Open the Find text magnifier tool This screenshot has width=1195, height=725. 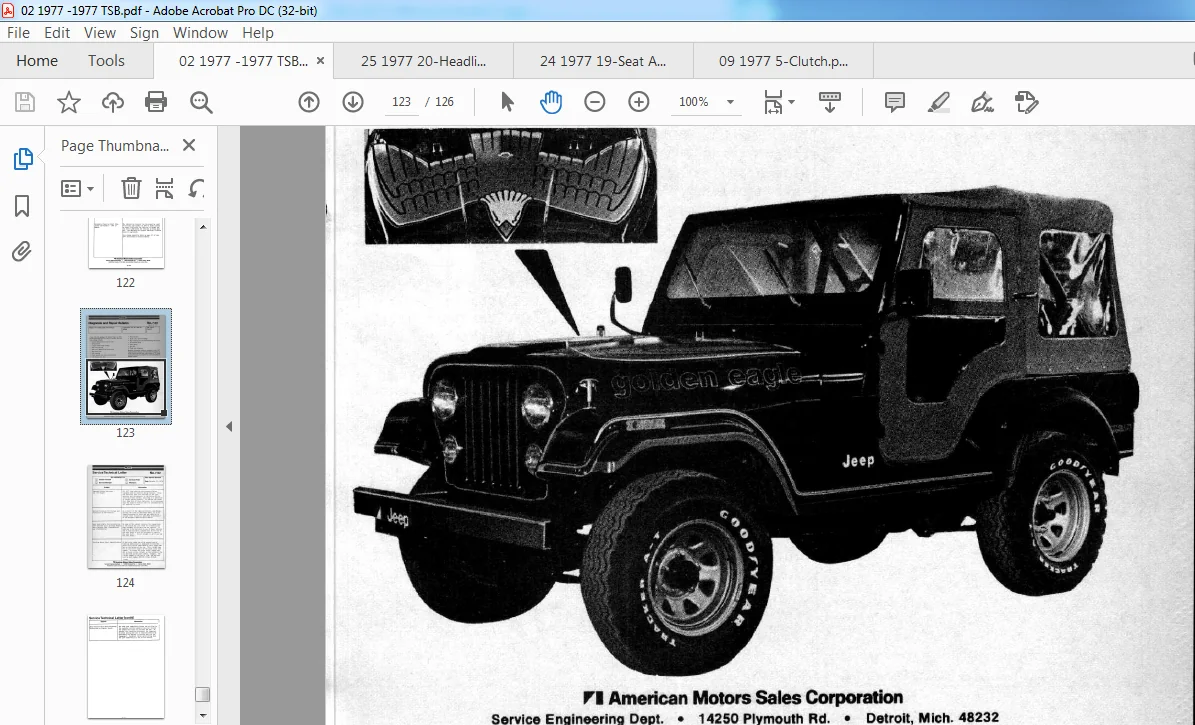coord(201,102)
